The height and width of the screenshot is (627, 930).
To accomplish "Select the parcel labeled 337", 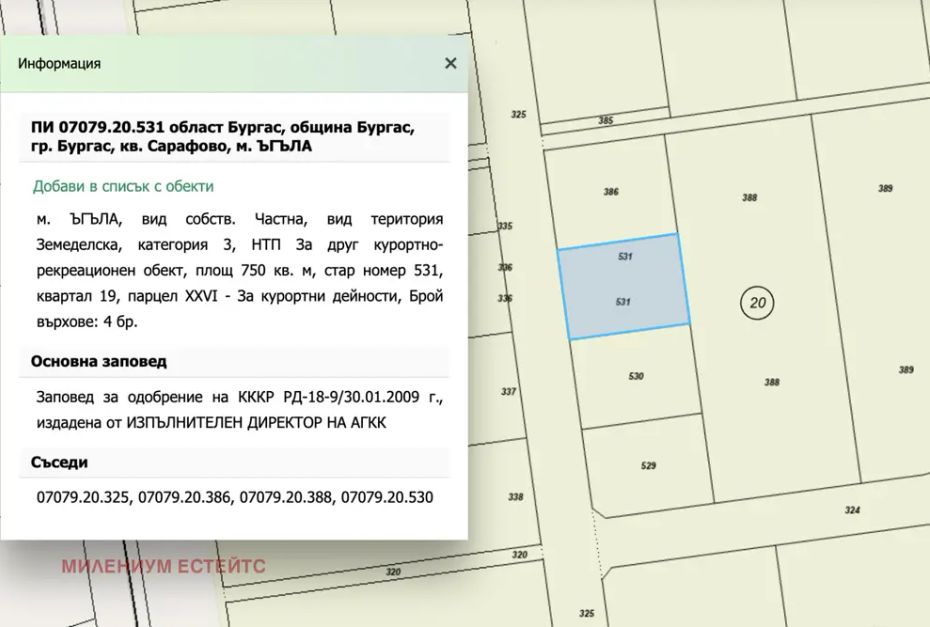I will click(x=508, y=391).
